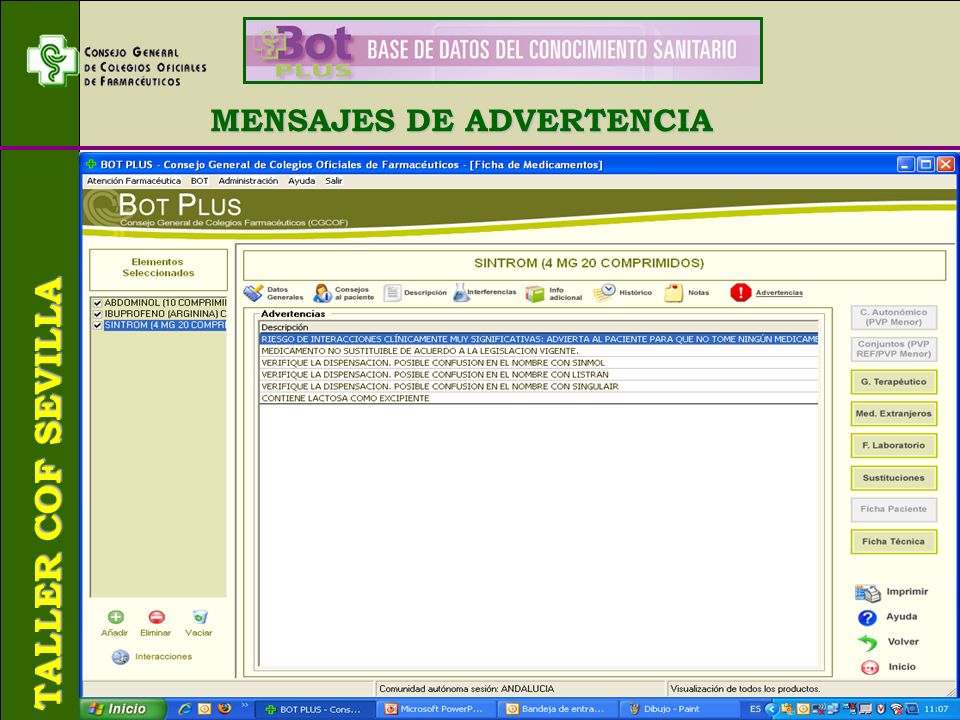960x720 pixels.
Task: Click the Visualización de todos los productos status
Action: point(744,689)
